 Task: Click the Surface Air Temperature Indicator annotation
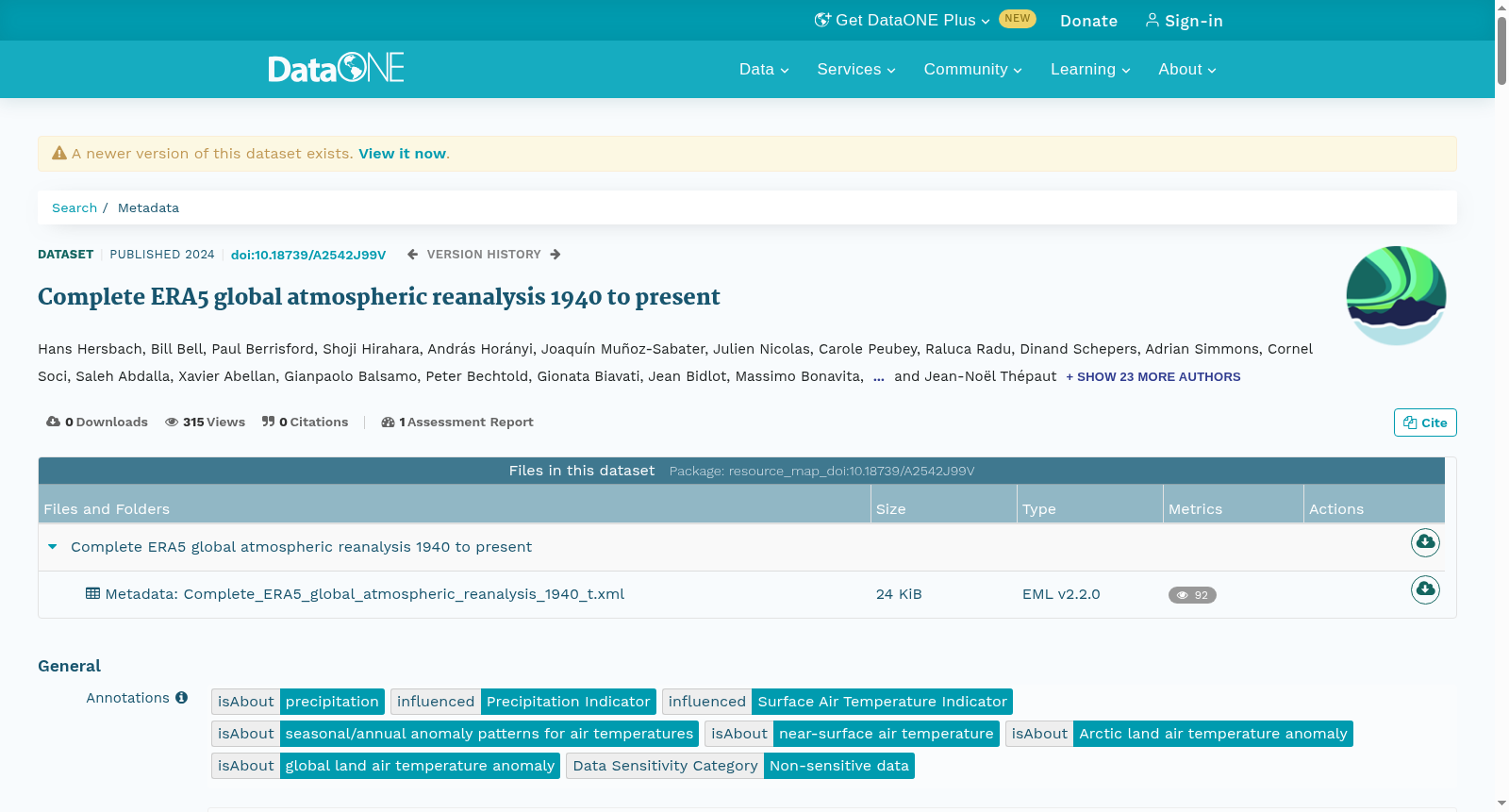[x=882, y=702]
